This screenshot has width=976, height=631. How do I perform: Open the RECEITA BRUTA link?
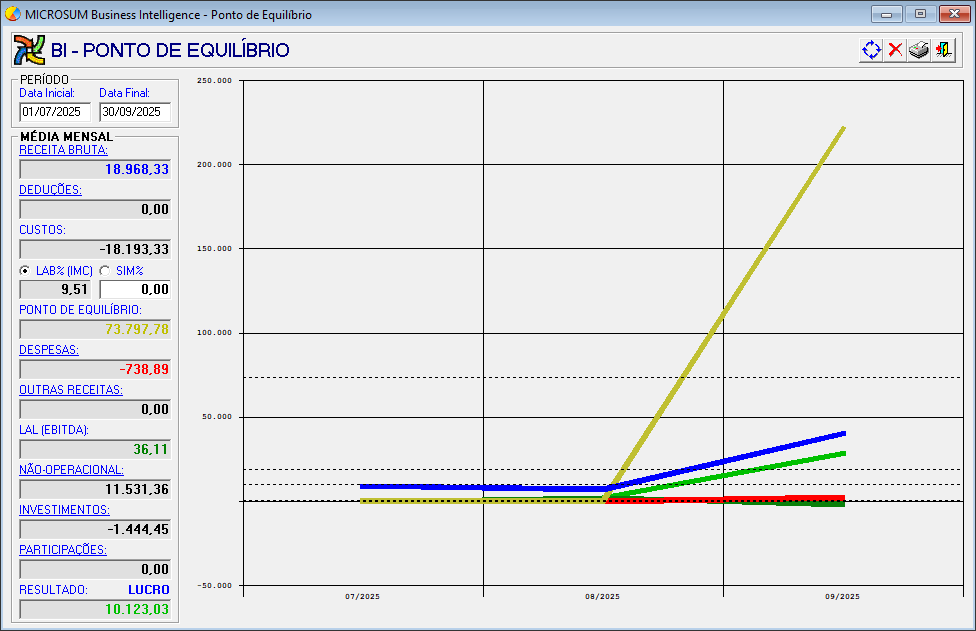click(x=63, y=150)
